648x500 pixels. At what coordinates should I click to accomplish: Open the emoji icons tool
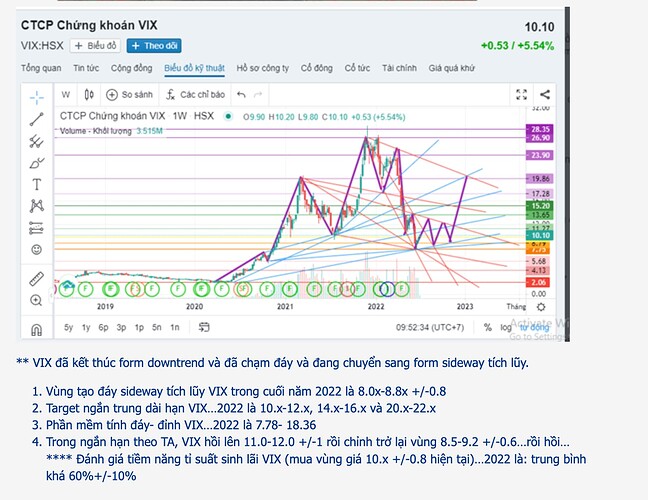point(37,248)
